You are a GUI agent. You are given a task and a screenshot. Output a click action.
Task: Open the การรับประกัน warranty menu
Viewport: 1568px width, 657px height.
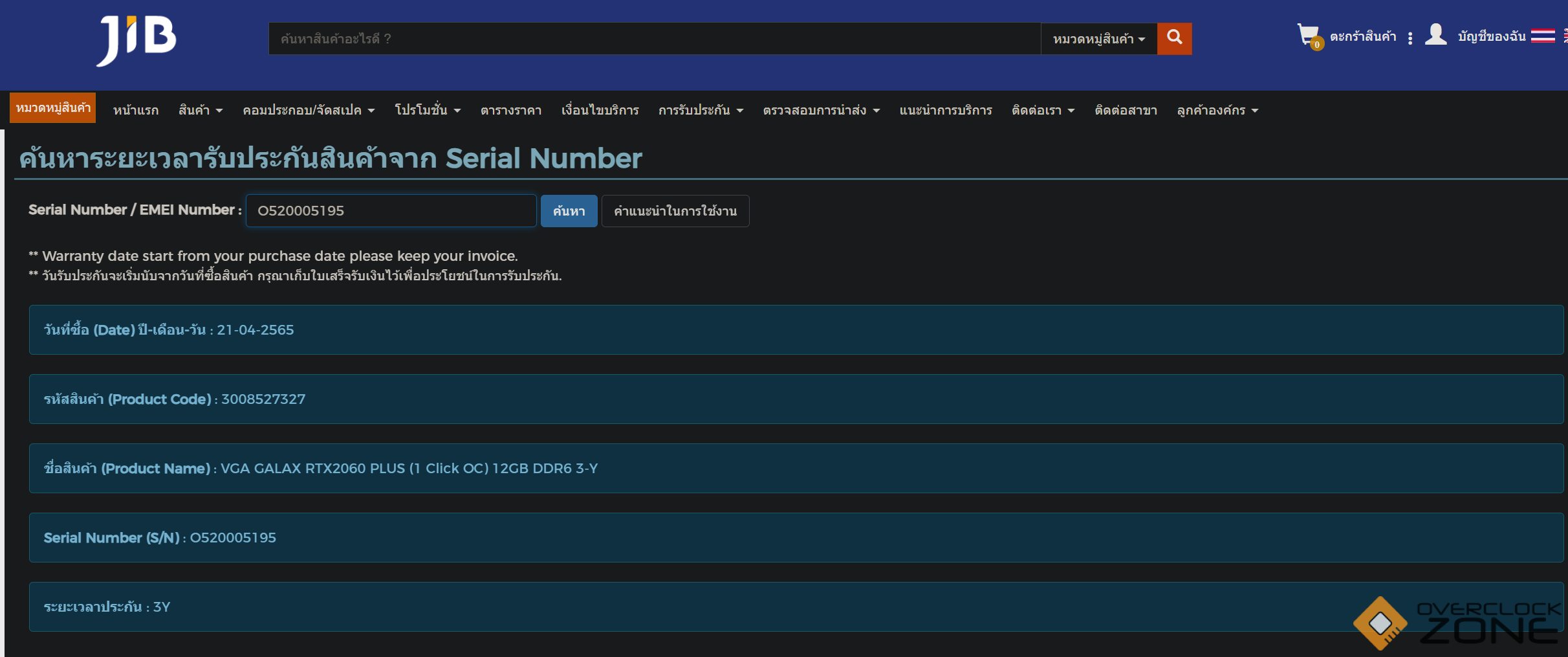[x=701, y=110]
